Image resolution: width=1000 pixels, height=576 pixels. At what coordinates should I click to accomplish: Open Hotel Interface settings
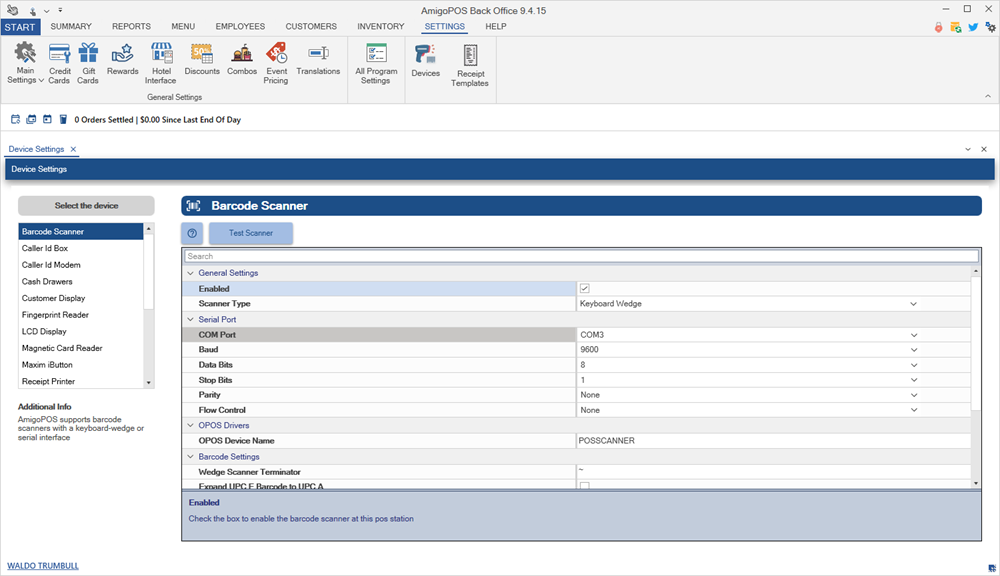[x=161, y=63]
